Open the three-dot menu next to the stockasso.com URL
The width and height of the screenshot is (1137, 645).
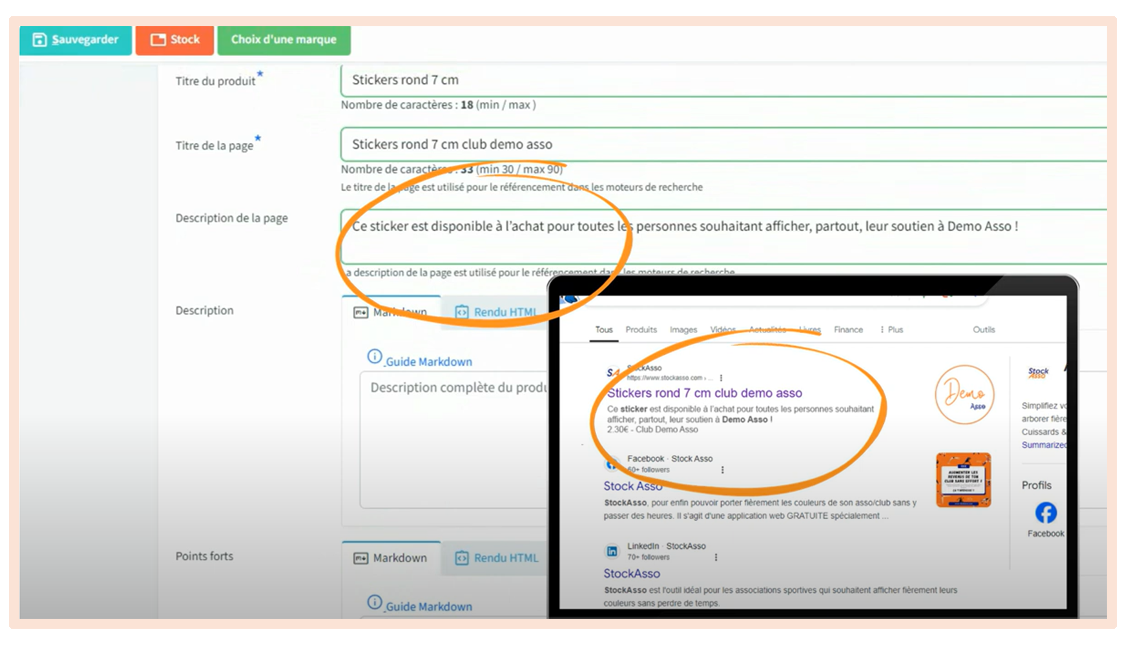point(721,378)
